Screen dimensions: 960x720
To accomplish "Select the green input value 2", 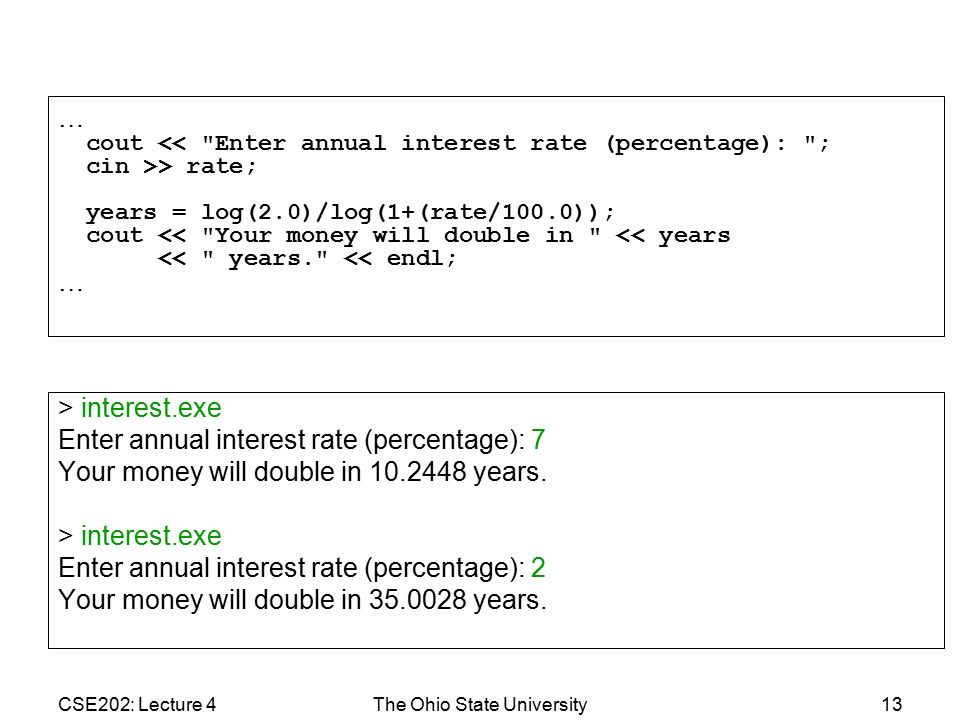I will (x=538, y=568).
